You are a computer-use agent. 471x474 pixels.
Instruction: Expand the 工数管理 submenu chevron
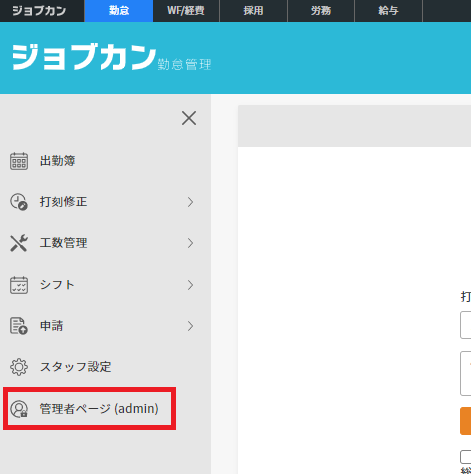tap(190, 243)
